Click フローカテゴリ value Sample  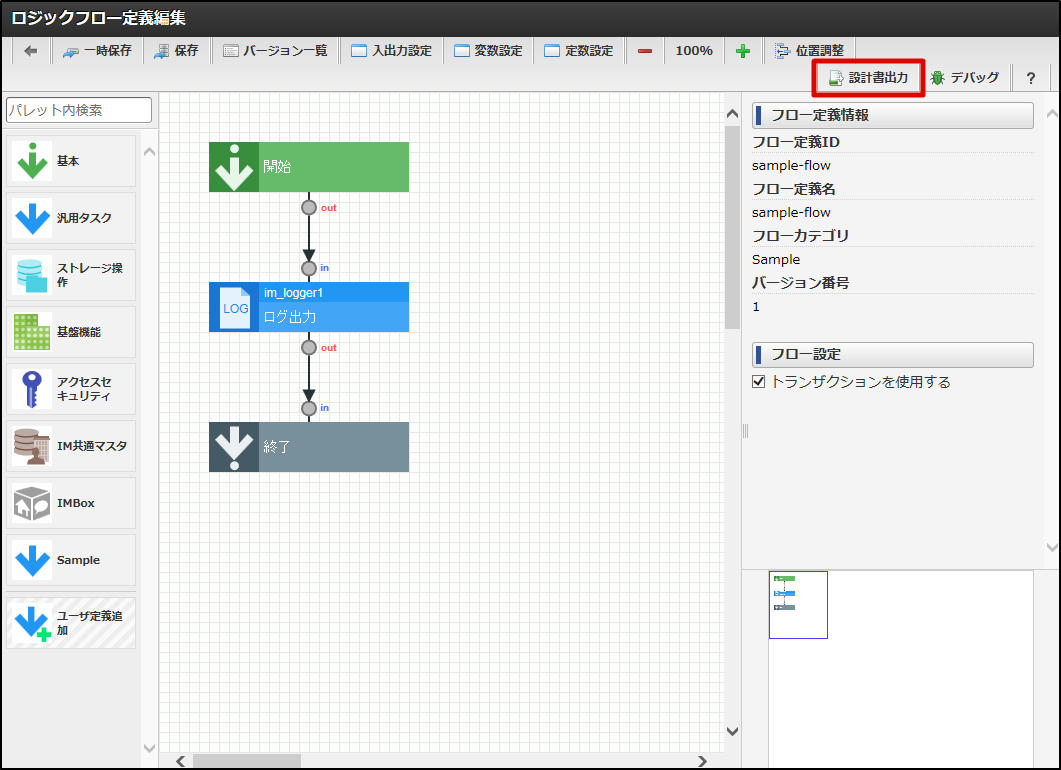coord(775,260)
